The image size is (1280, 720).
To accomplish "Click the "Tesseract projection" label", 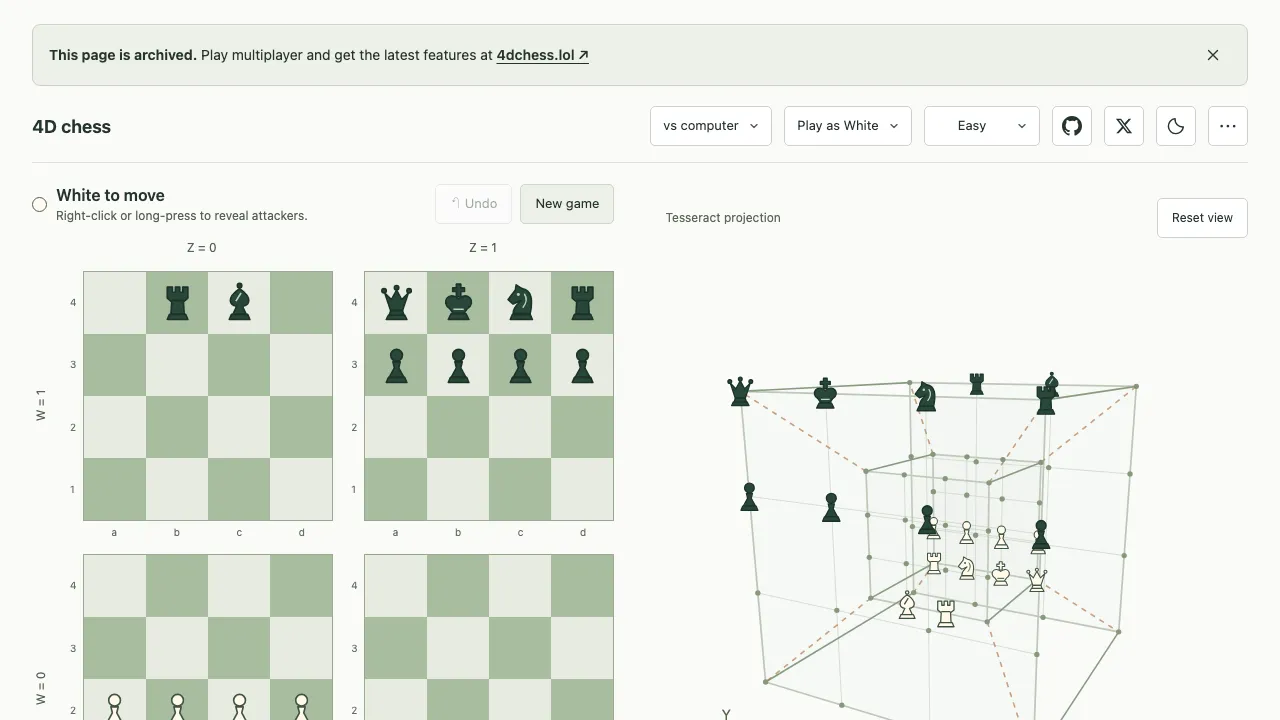I will point(723,218).
